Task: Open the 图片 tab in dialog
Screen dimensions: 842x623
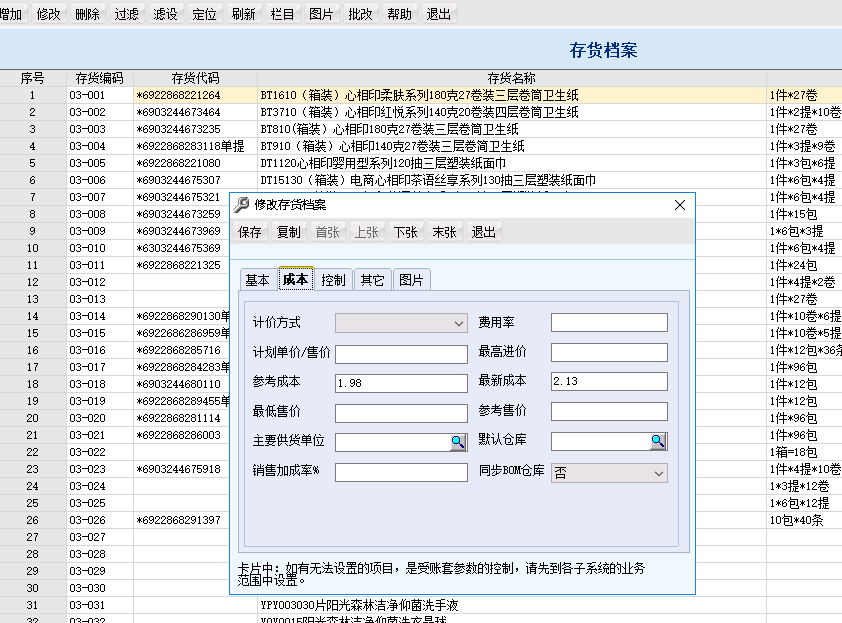Action: pos(411,280)
